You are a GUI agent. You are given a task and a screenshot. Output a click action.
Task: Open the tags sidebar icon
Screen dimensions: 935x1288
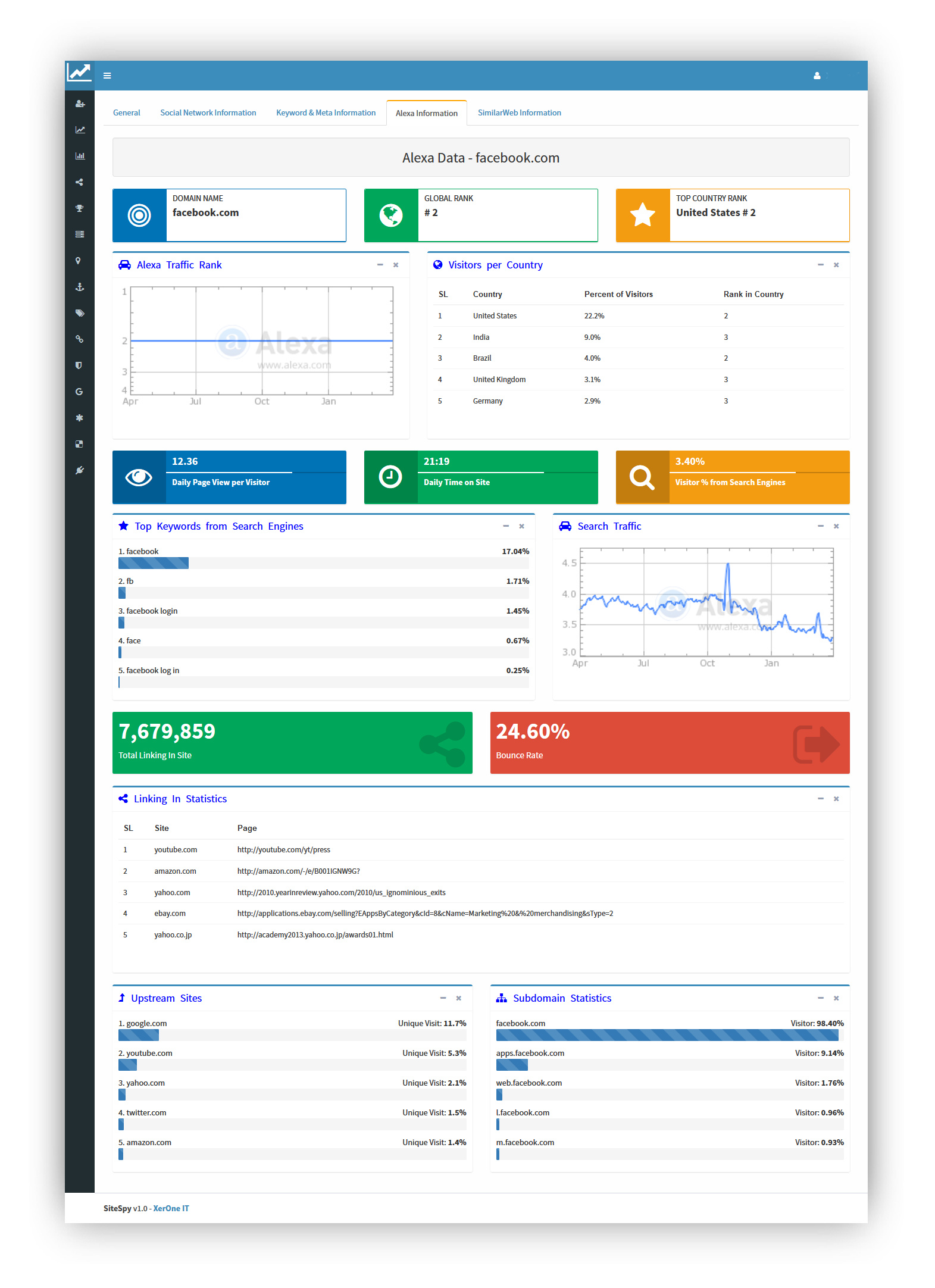click(x=80, y=313)
